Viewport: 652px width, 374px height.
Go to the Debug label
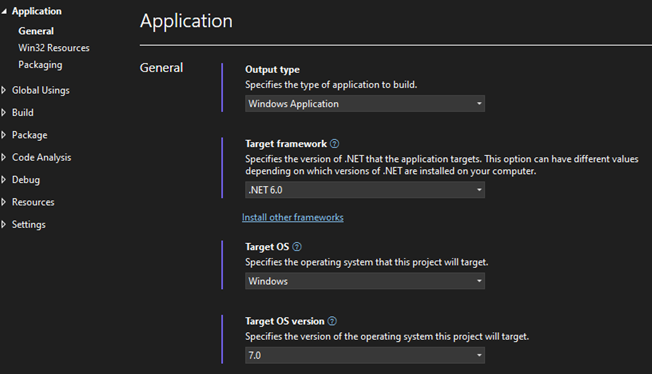(x=26, y=180)
